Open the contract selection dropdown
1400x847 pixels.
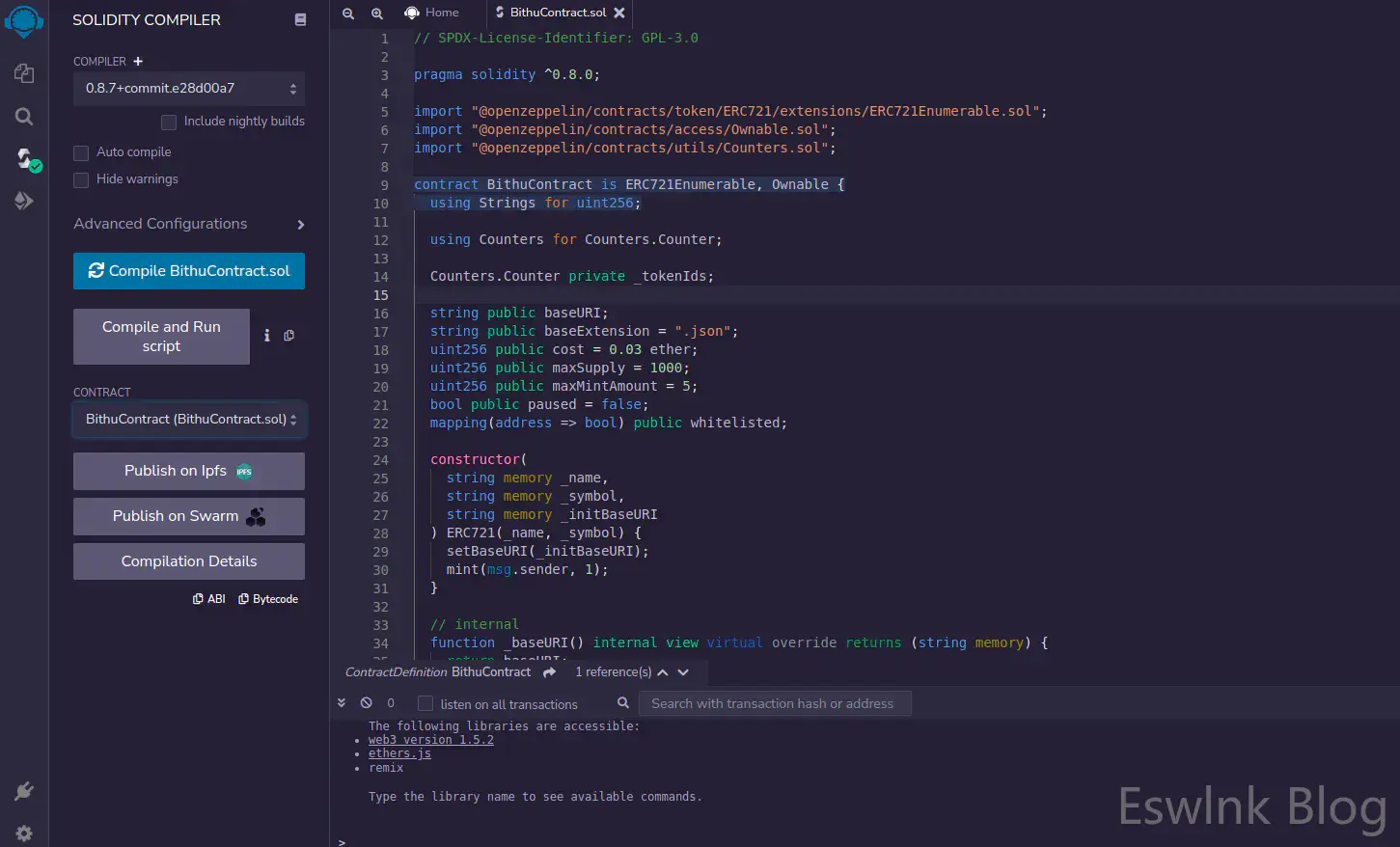[189, 420]
